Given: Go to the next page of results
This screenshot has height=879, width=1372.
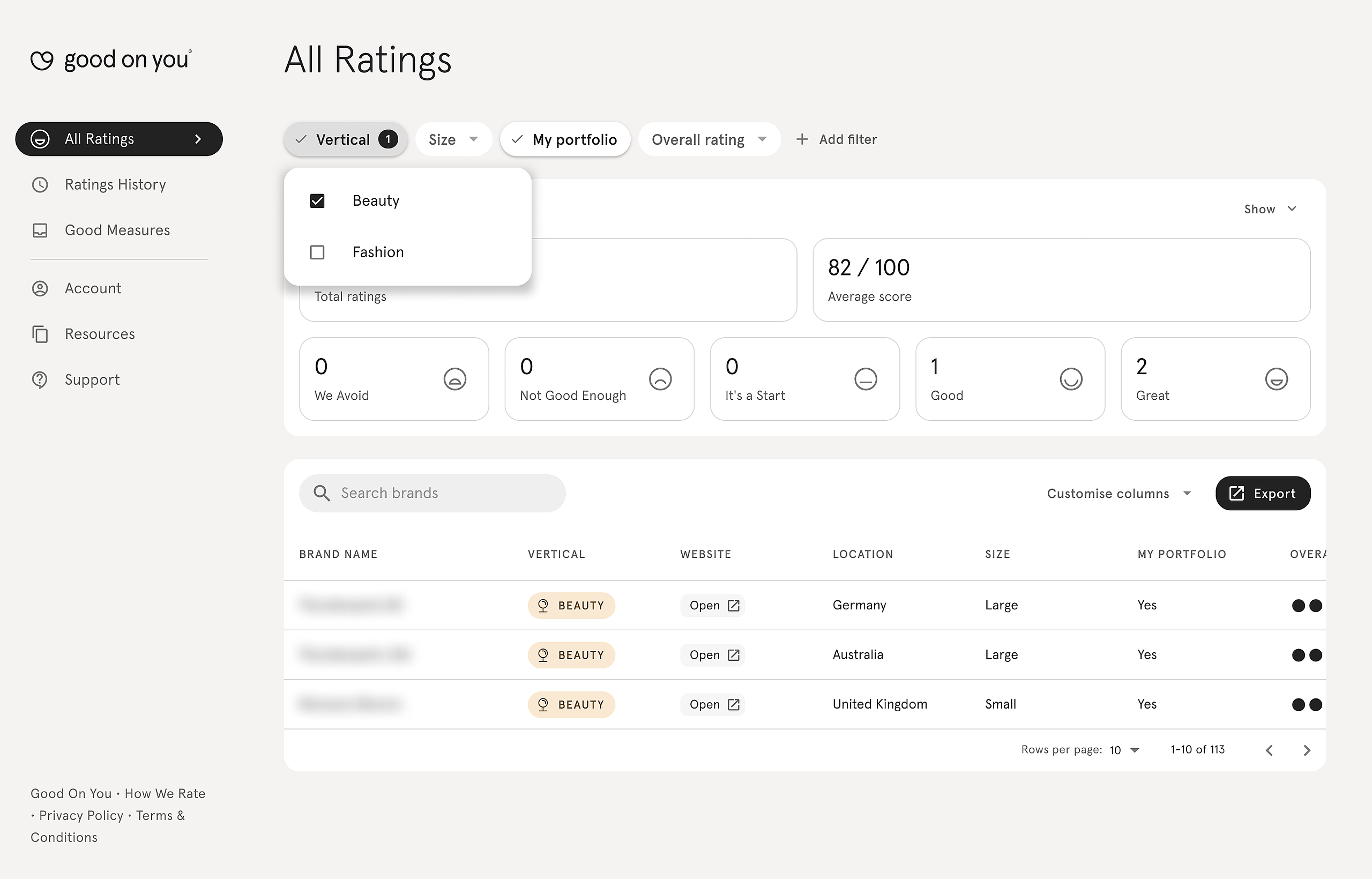Looking at the screenshot, I should [1307, 750].
